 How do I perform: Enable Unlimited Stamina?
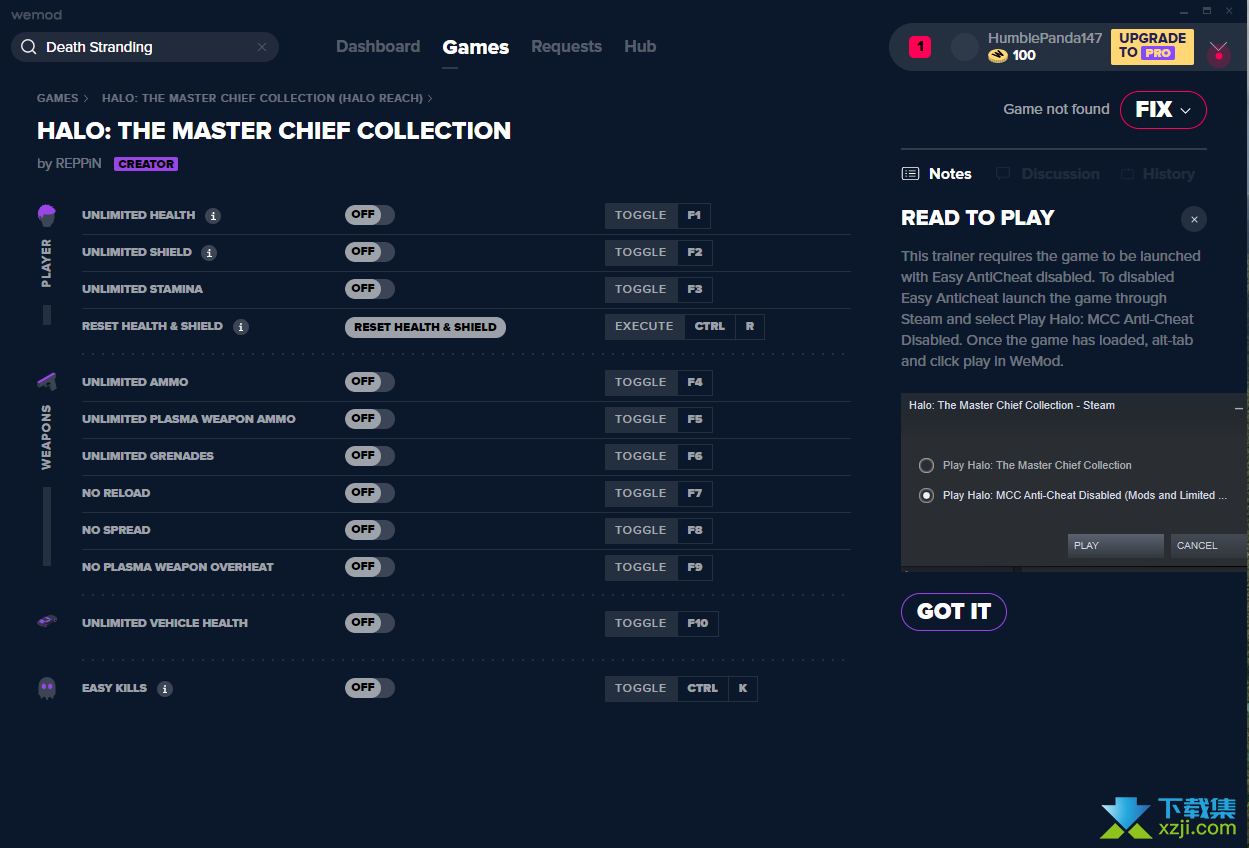coord(370,289)
